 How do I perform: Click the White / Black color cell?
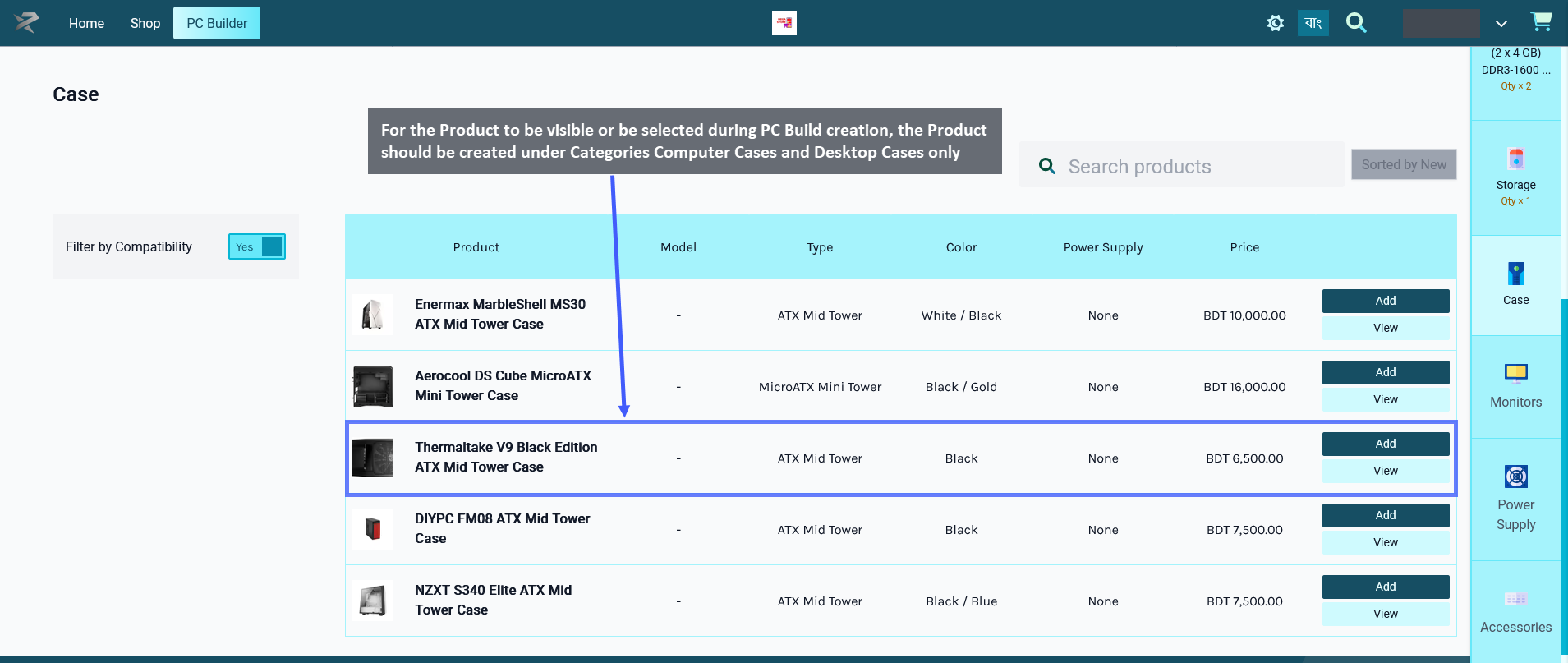tap(962, 315)
